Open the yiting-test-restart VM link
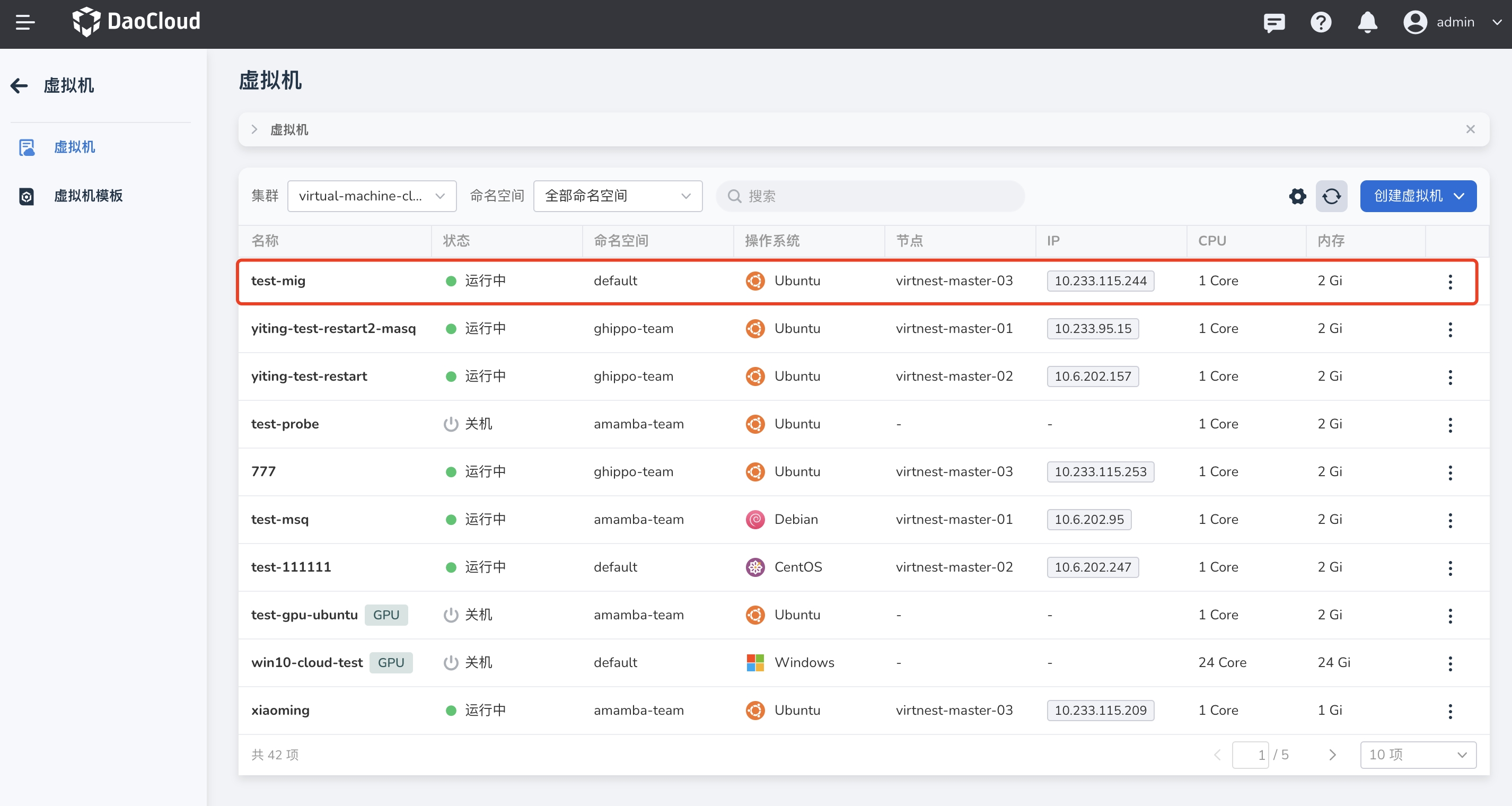The image size is (1512, 806). pos(309,376)
